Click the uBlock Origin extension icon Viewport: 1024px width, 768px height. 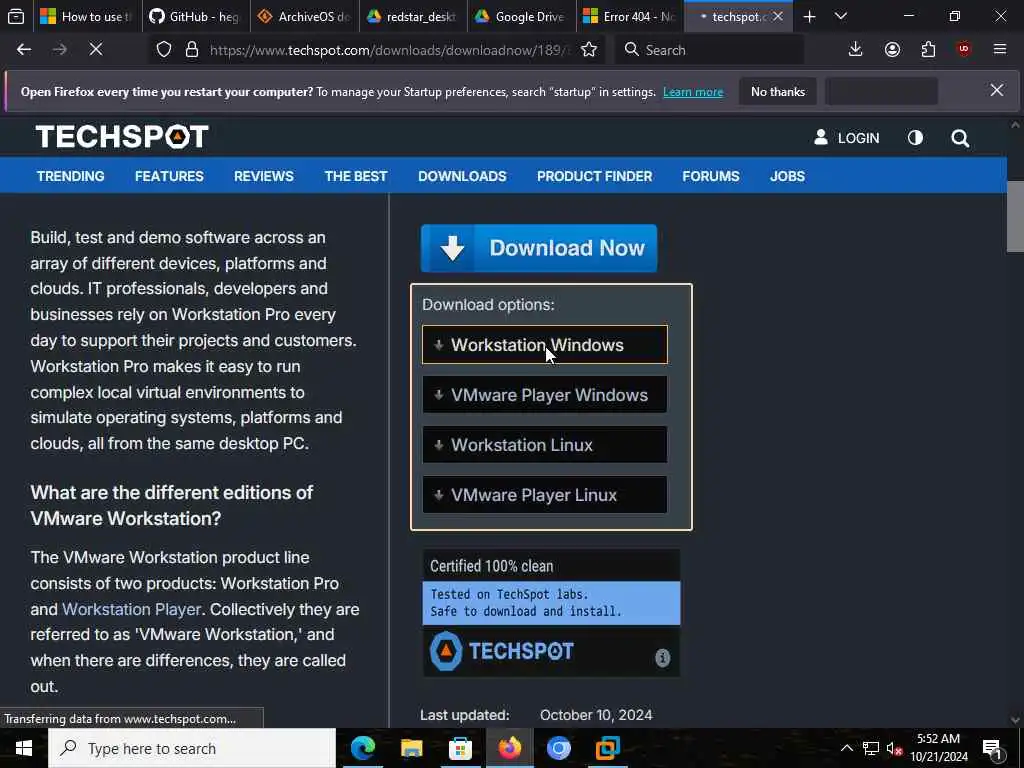coord(964,50)
